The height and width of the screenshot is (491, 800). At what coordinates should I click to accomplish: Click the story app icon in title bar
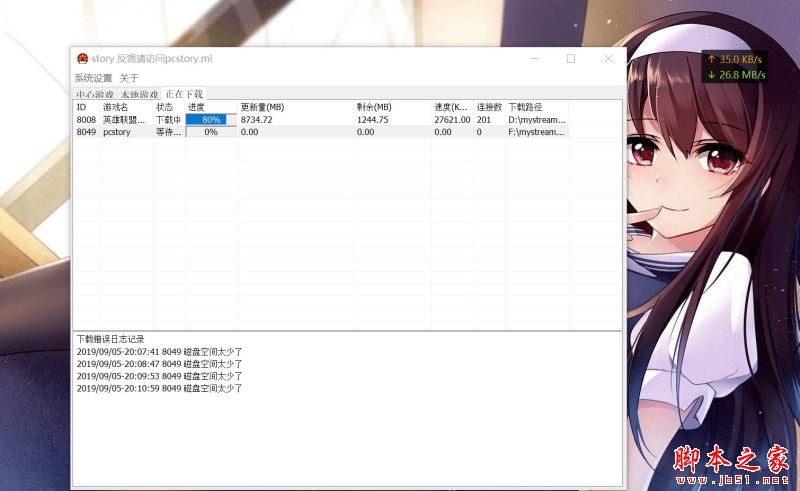(x=82, y=59)
